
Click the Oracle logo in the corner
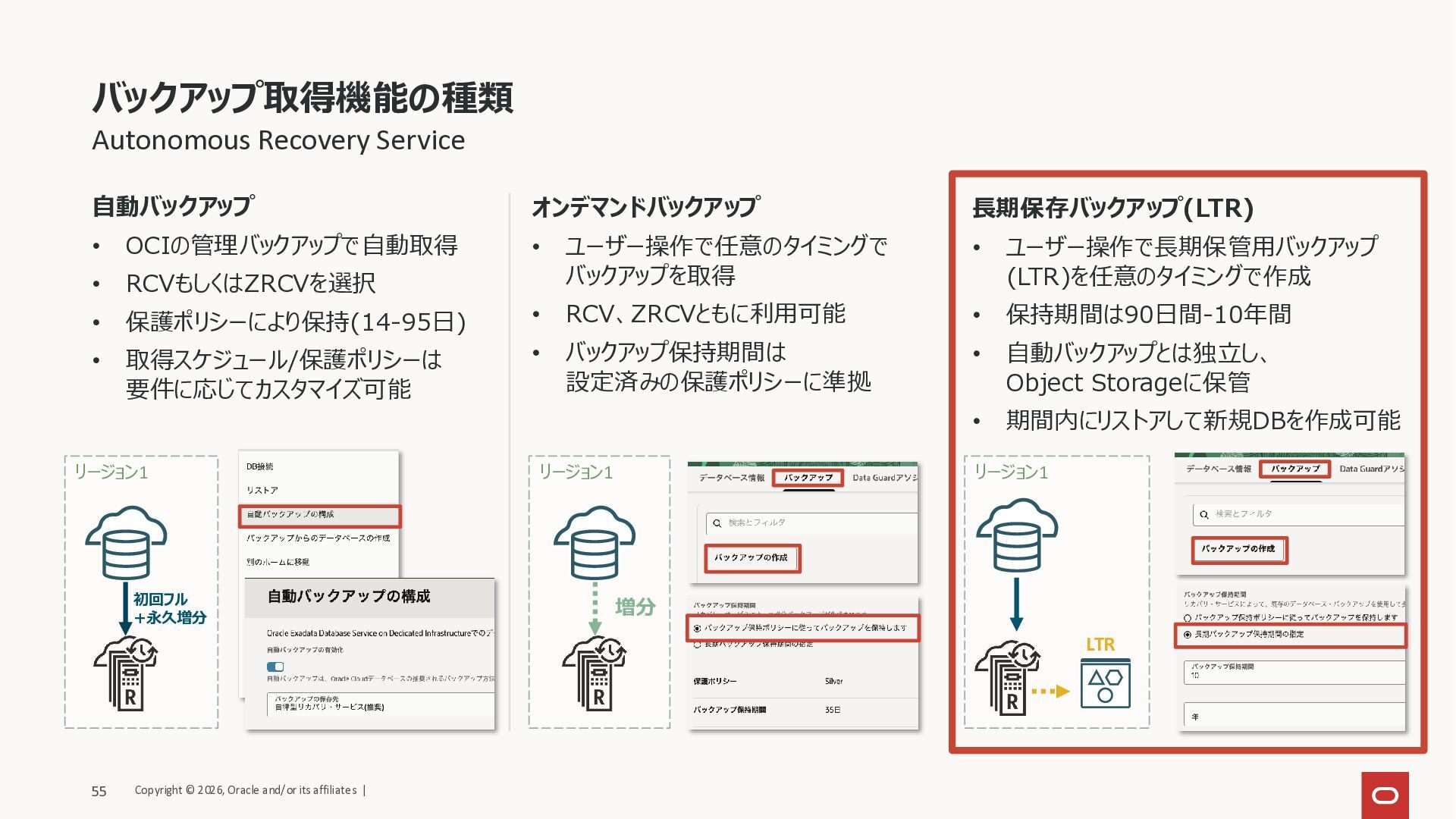pos(1385,795)
